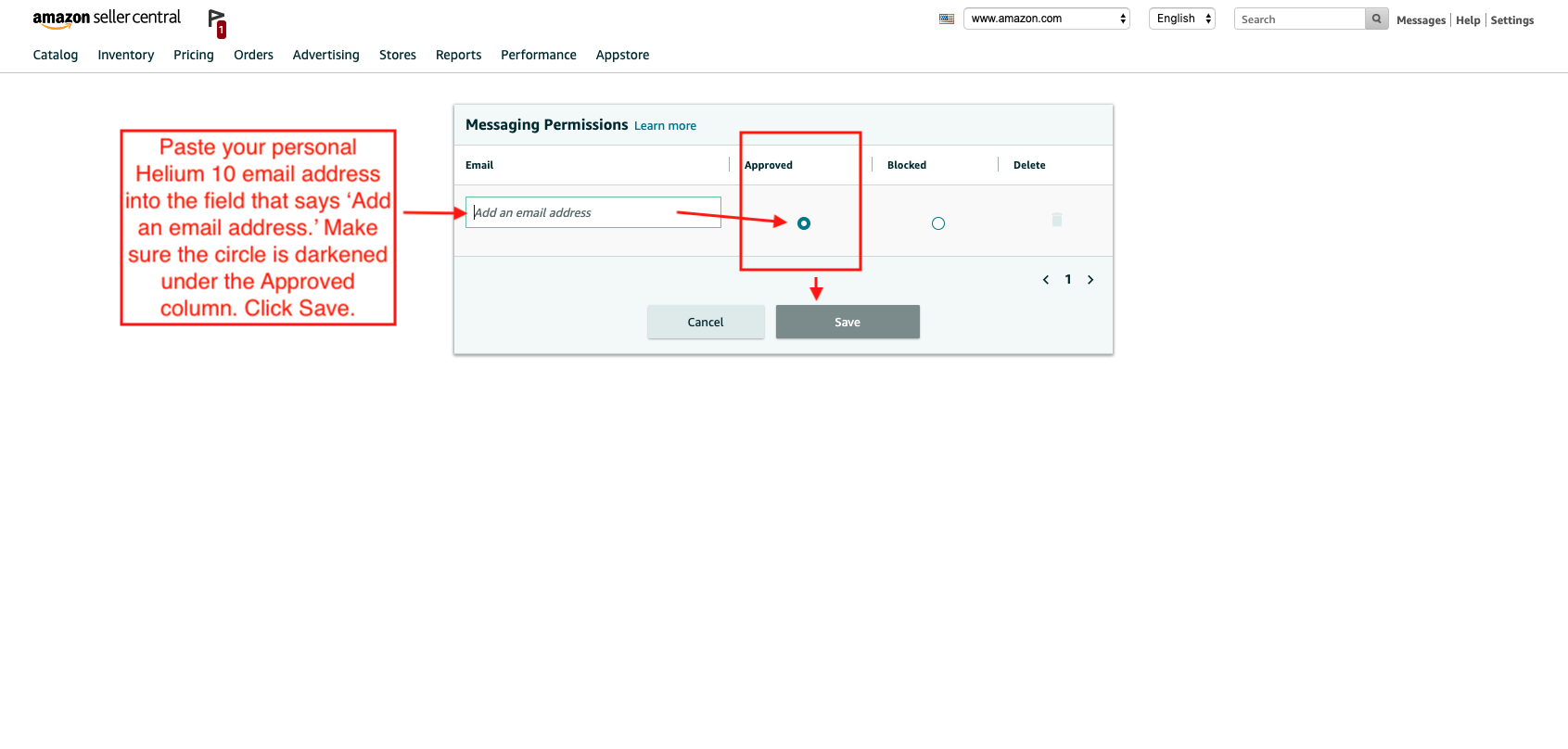The height and width of the screenshot is (749, 1568).
Task: Select the Approved radio button
Action: click(x=804, y=223)
